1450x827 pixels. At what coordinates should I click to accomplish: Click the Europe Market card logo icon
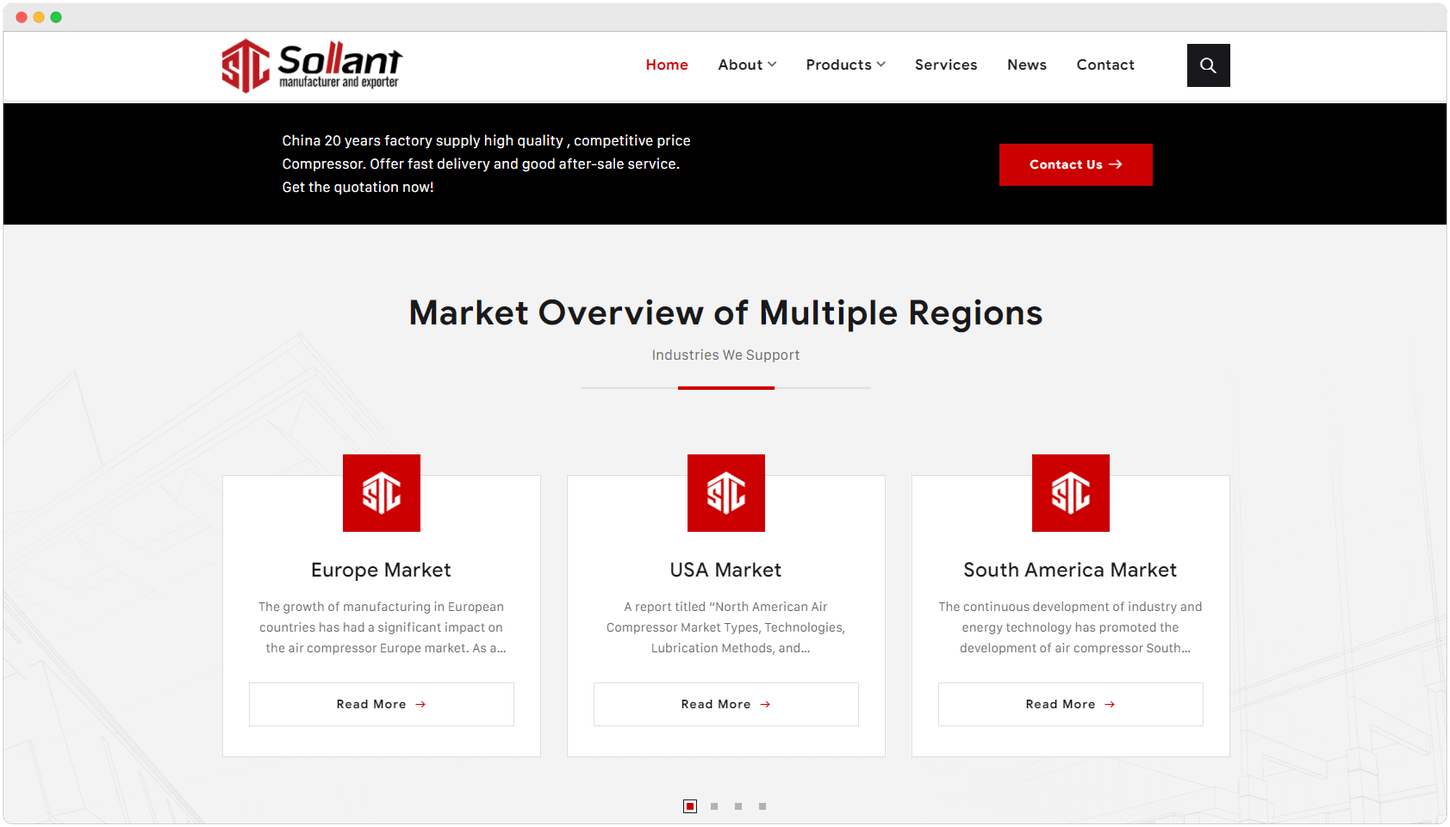381,493
